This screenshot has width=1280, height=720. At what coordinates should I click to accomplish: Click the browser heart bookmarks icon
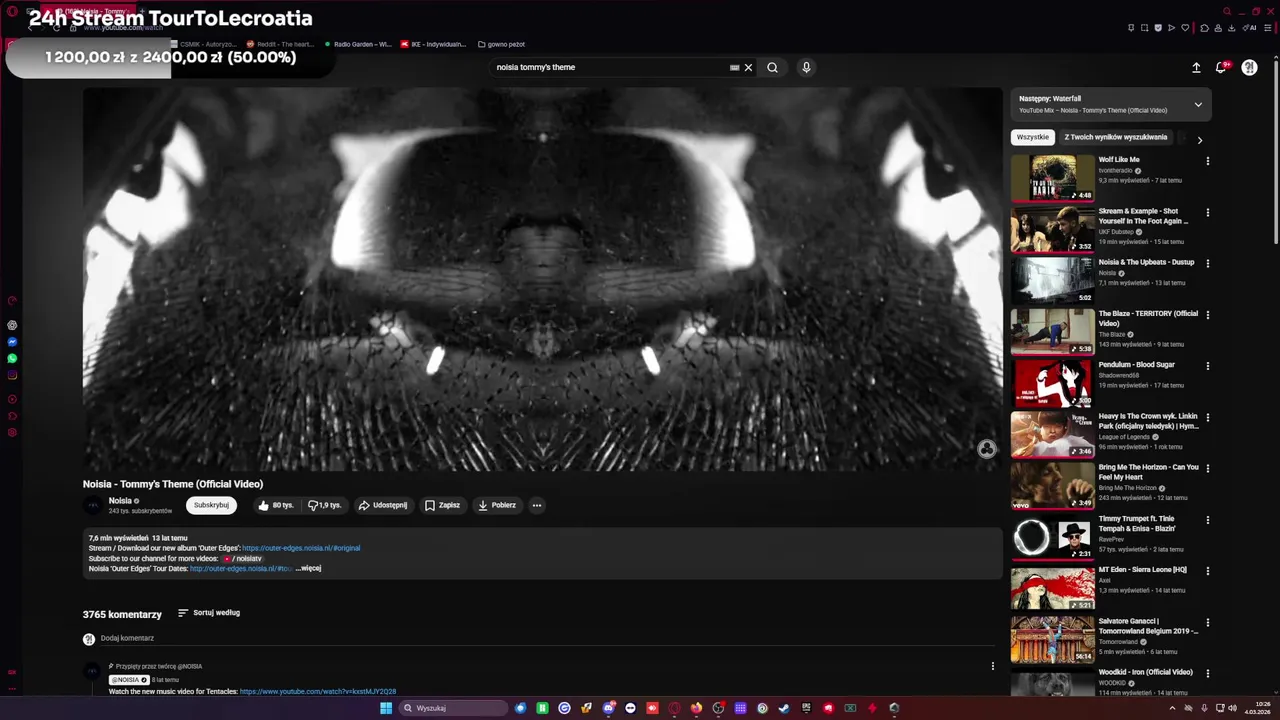pyautogui.click(x=1185, y=28)
